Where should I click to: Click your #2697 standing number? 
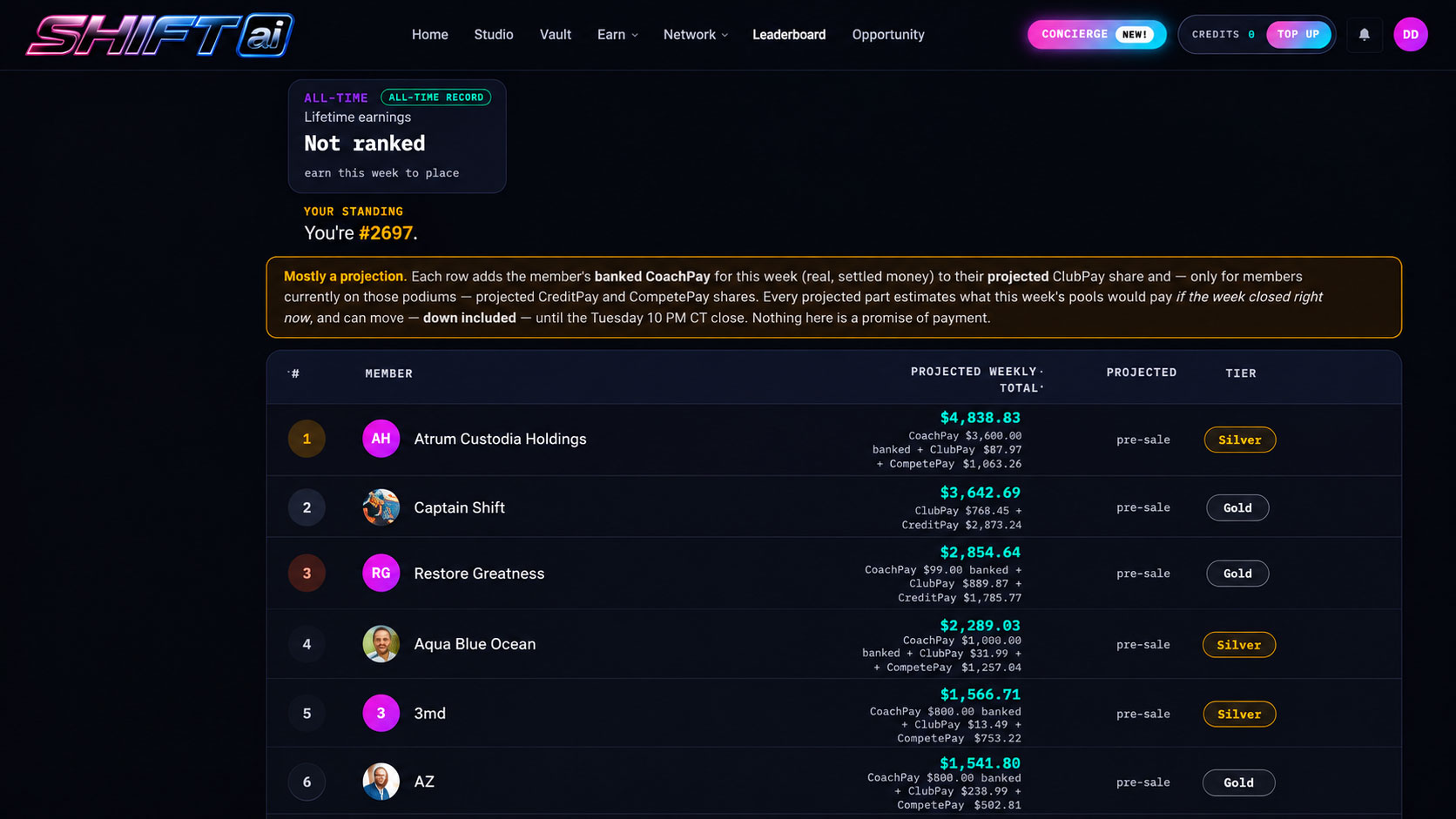point(386,233)
